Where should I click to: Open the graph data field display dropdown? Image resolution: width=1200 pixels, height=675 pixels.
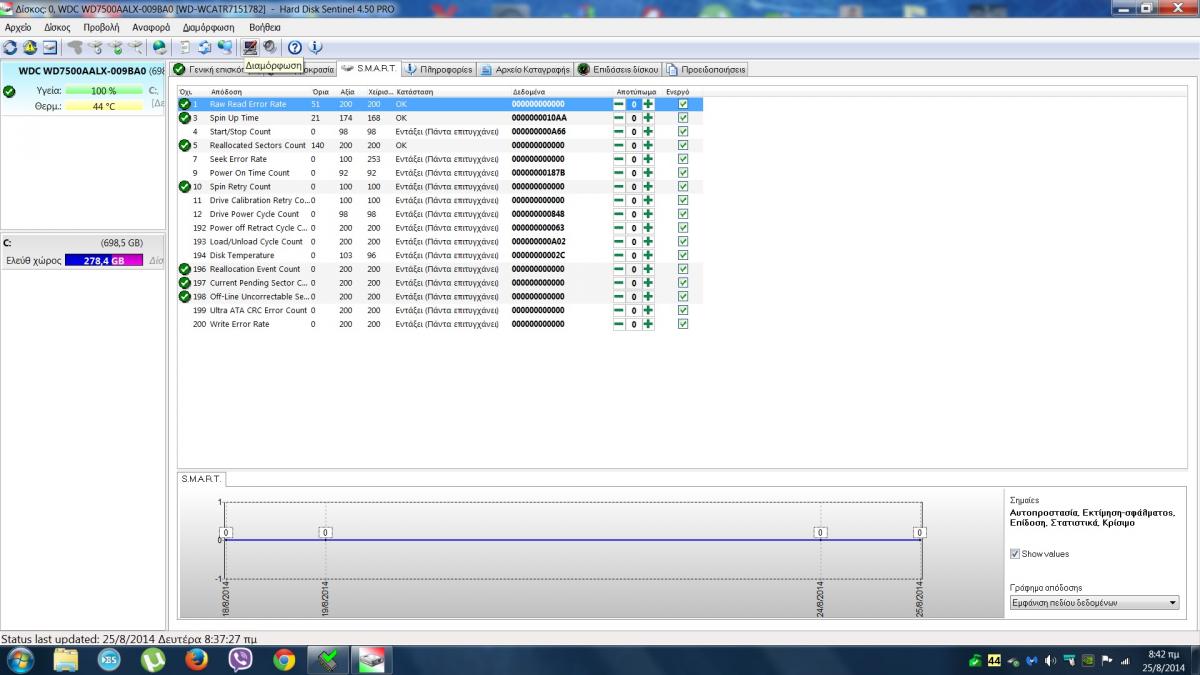[1094, 603]
